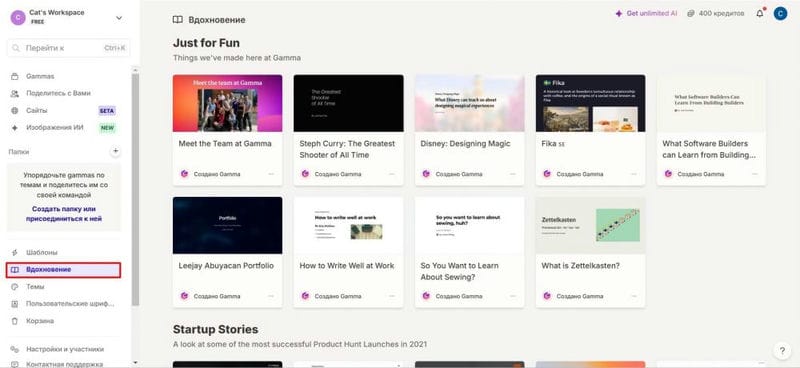Click the 400 кредитов indicator
The image size is (800, 368).
[715, 14]
